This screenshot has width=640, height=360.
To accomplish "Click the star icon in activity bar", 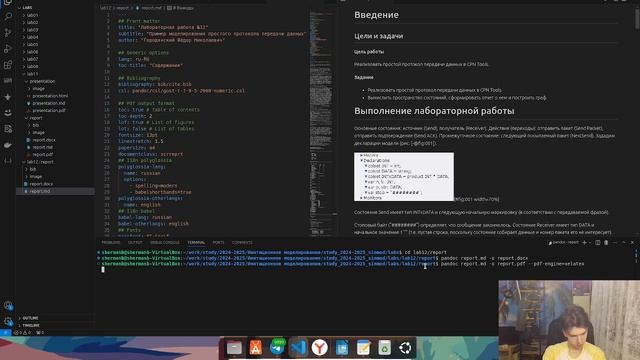I will coord(8,97).
